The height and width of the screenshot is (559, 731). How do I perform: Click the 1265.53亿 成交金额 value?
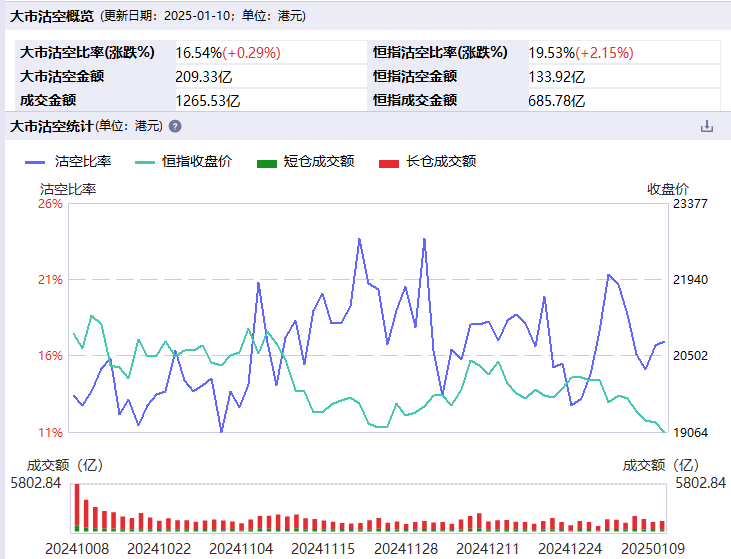(208, 100)
